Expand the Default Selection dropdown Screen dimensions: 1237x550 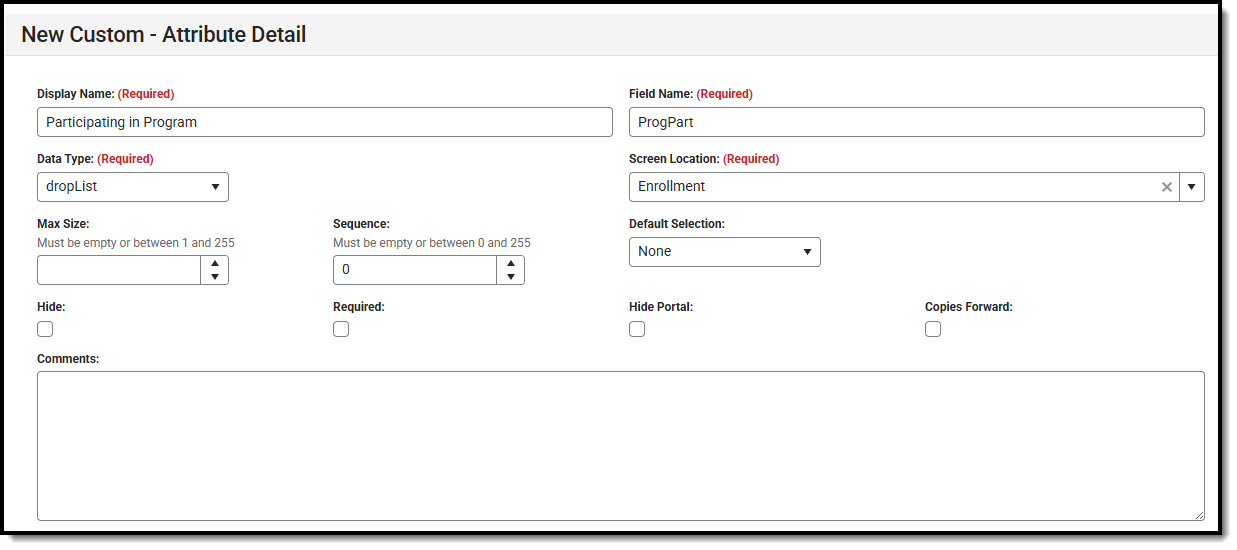tap(725, 252)
